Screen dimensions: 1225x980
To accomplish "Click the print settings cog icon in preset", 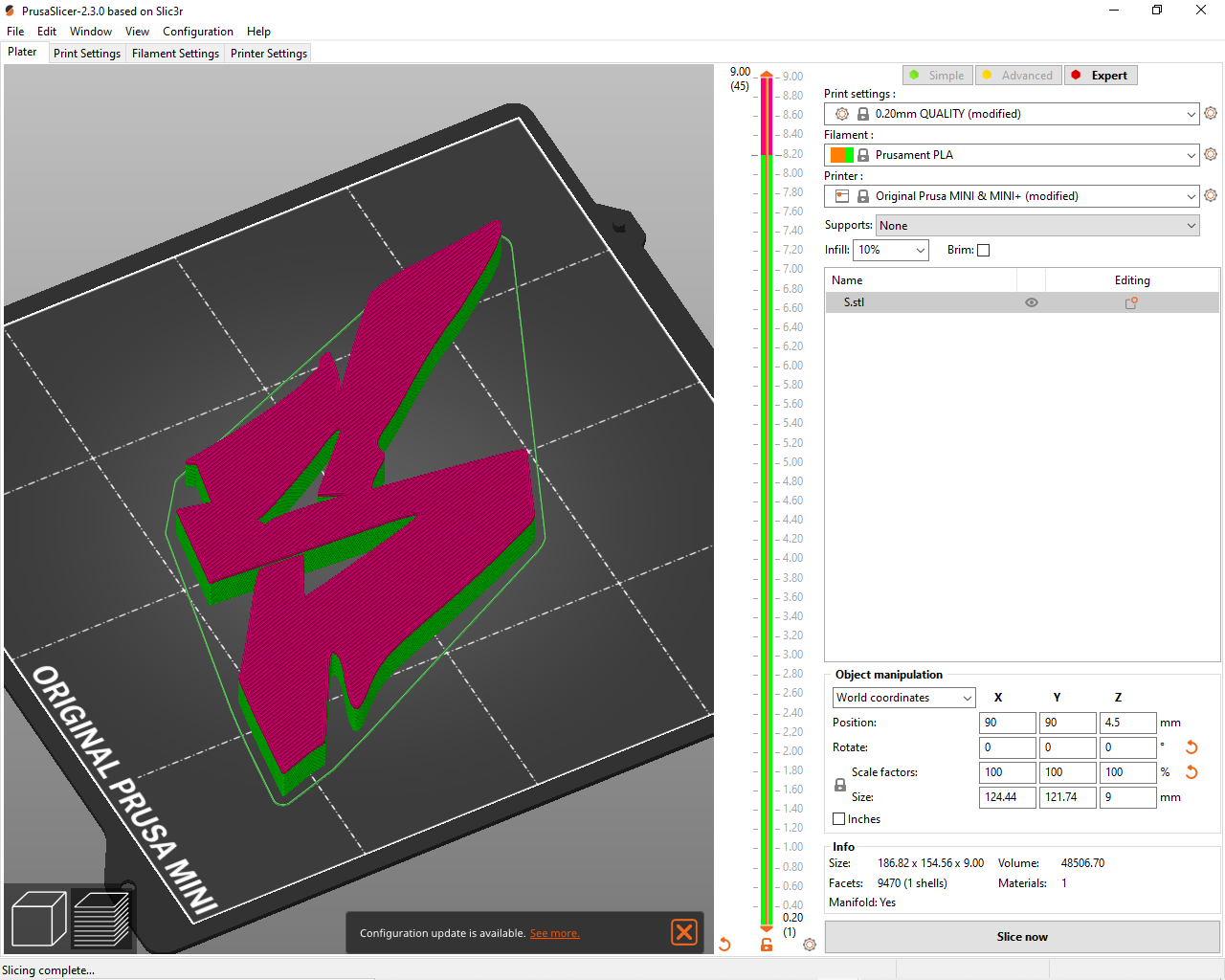I will point(842,114).
